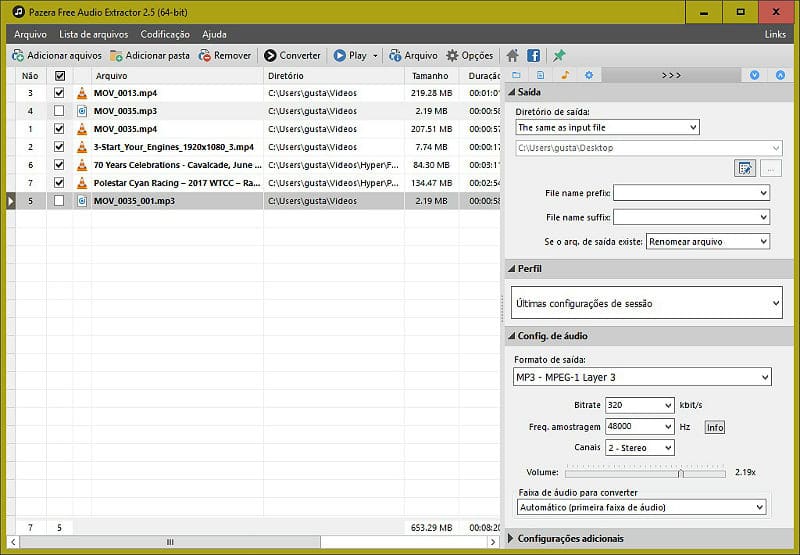The height and width of the screenshot is (555, 800).
Task: Open the blue gear settings tab icon
Action: [x=589, y=75]
